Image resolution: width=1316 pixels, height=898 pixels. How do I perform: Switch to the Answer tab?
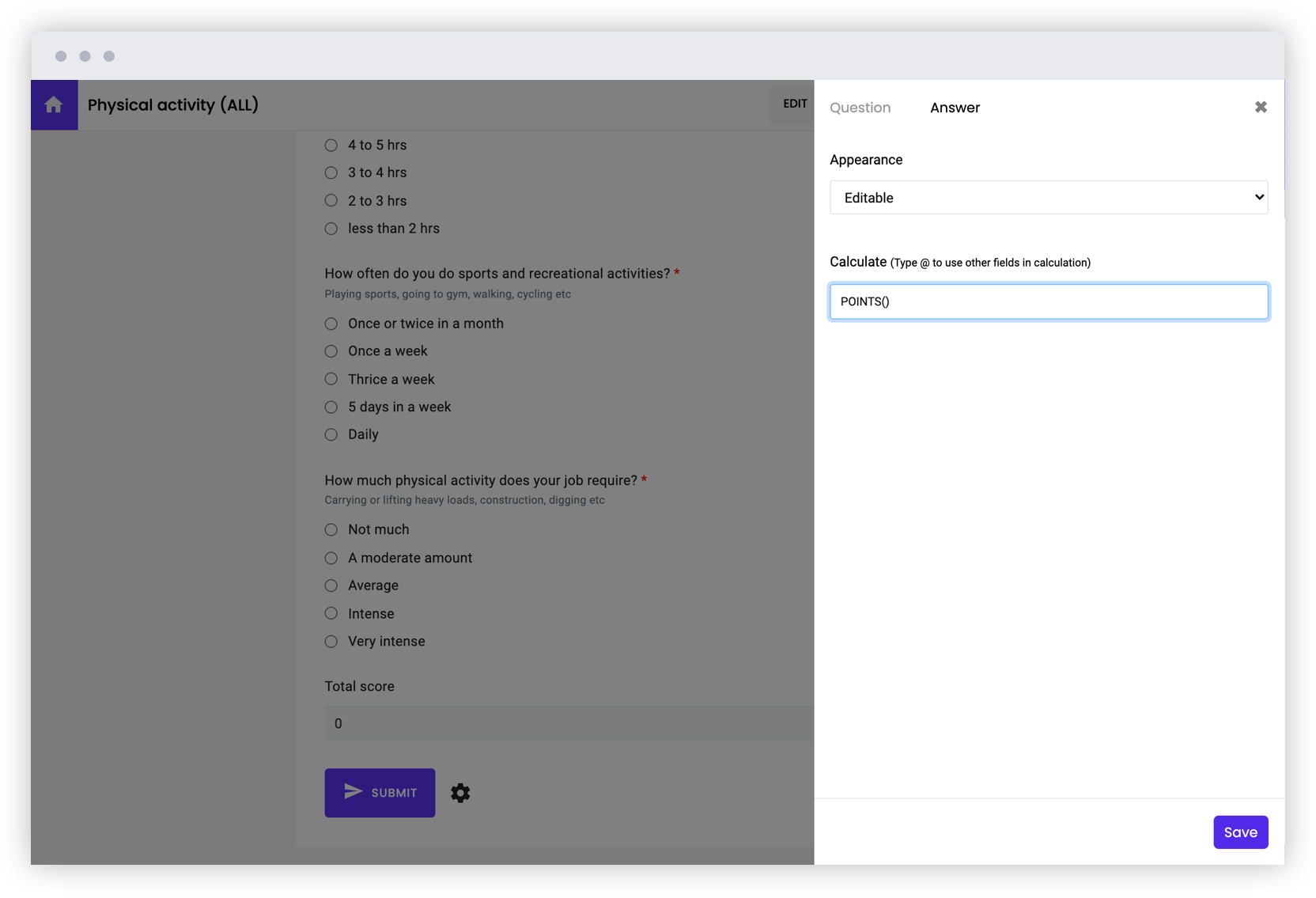955,108
